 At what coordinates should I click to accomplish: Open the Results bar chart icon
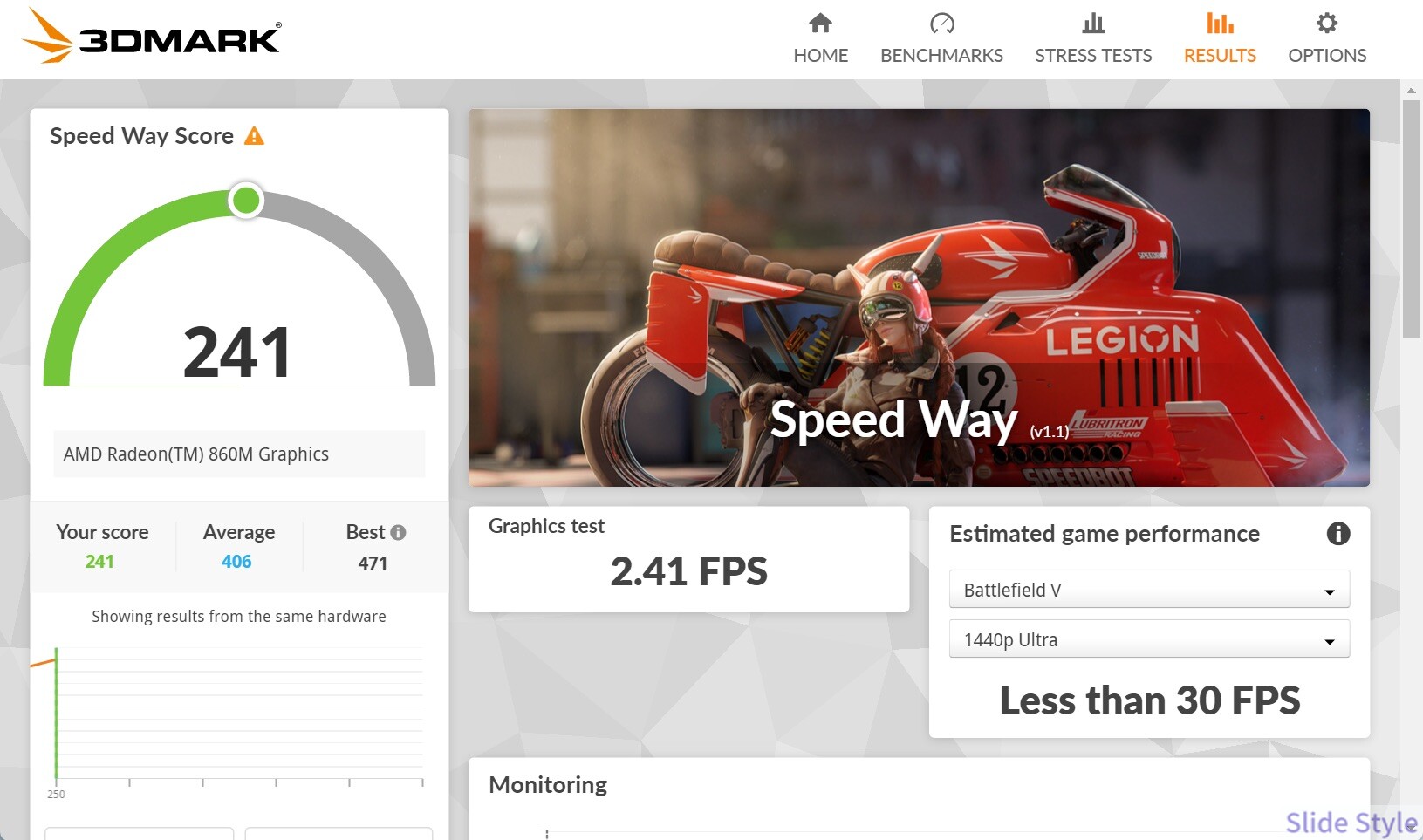click(x=1220, y=23)
